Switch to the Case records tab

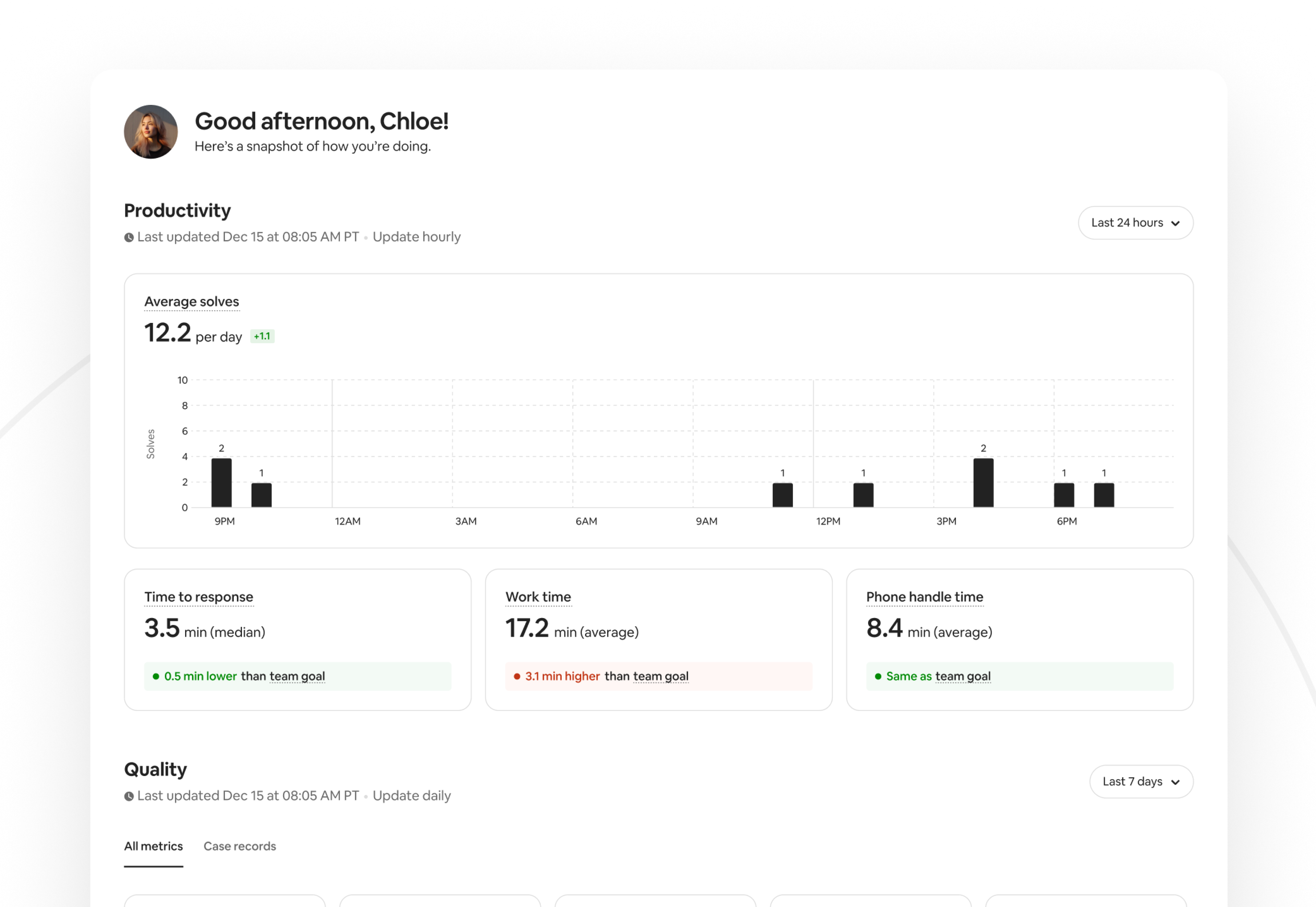[x=240, y=846]
